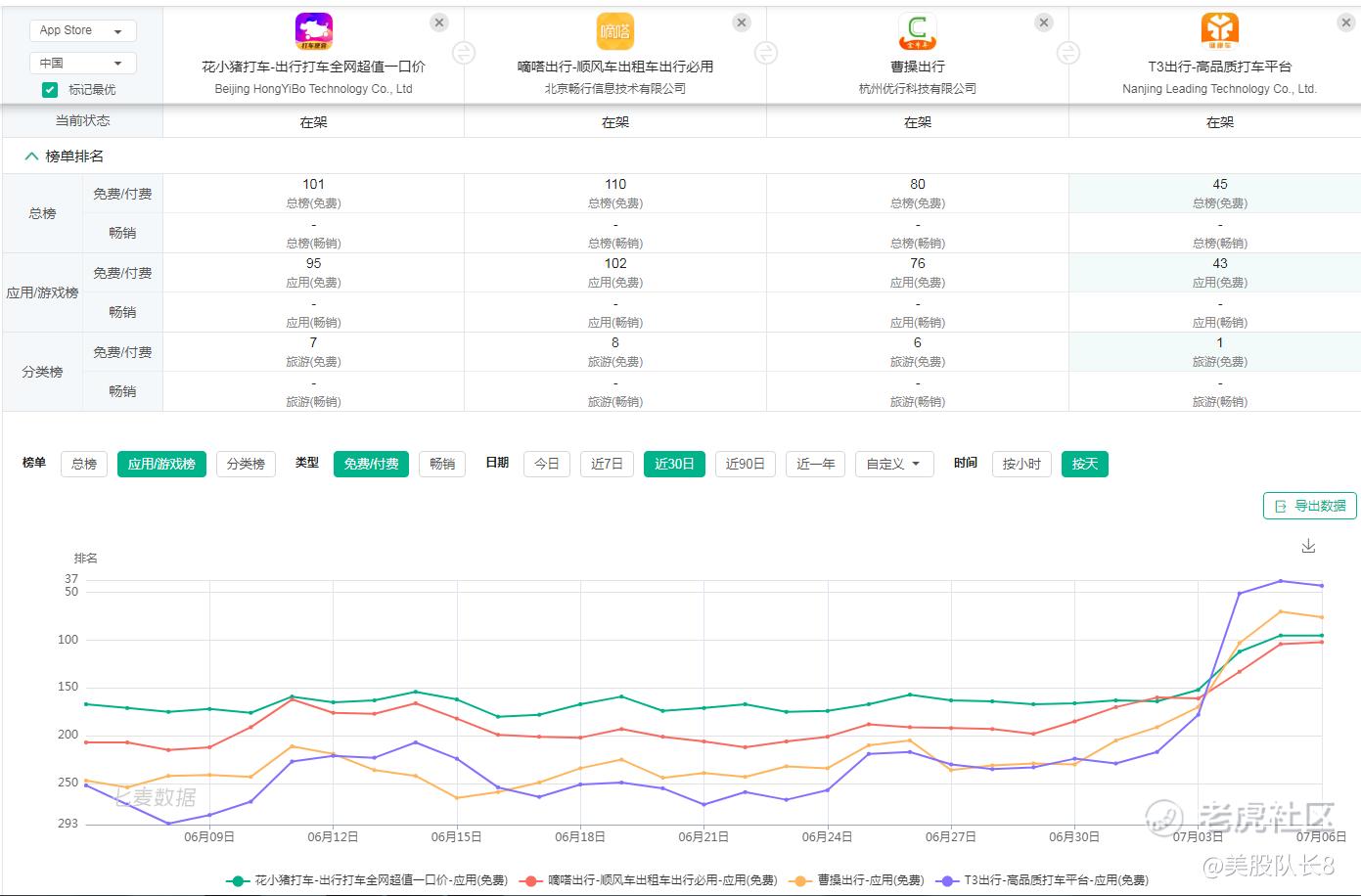
Task: Toggle 嘀嗒出行 series in chart legend
Action: click(650, 880)
